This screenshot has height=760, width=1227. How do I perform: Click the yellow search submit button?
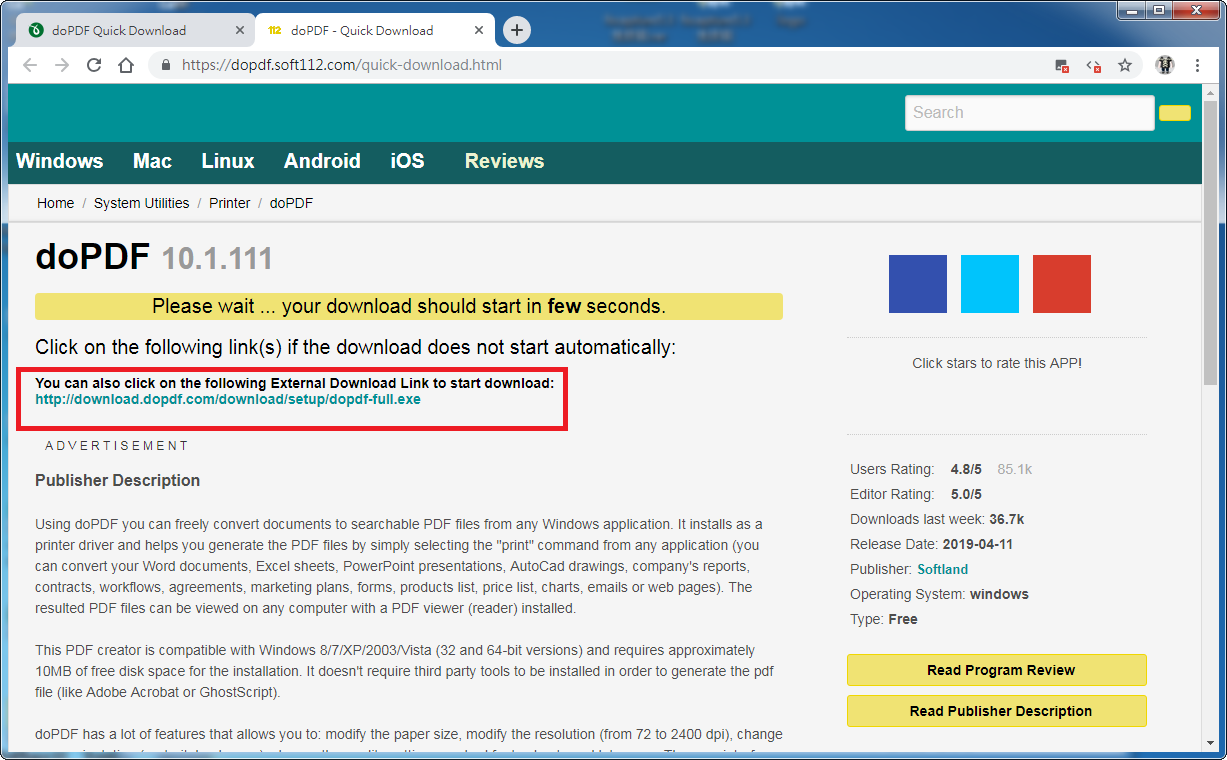[1175, 113]
